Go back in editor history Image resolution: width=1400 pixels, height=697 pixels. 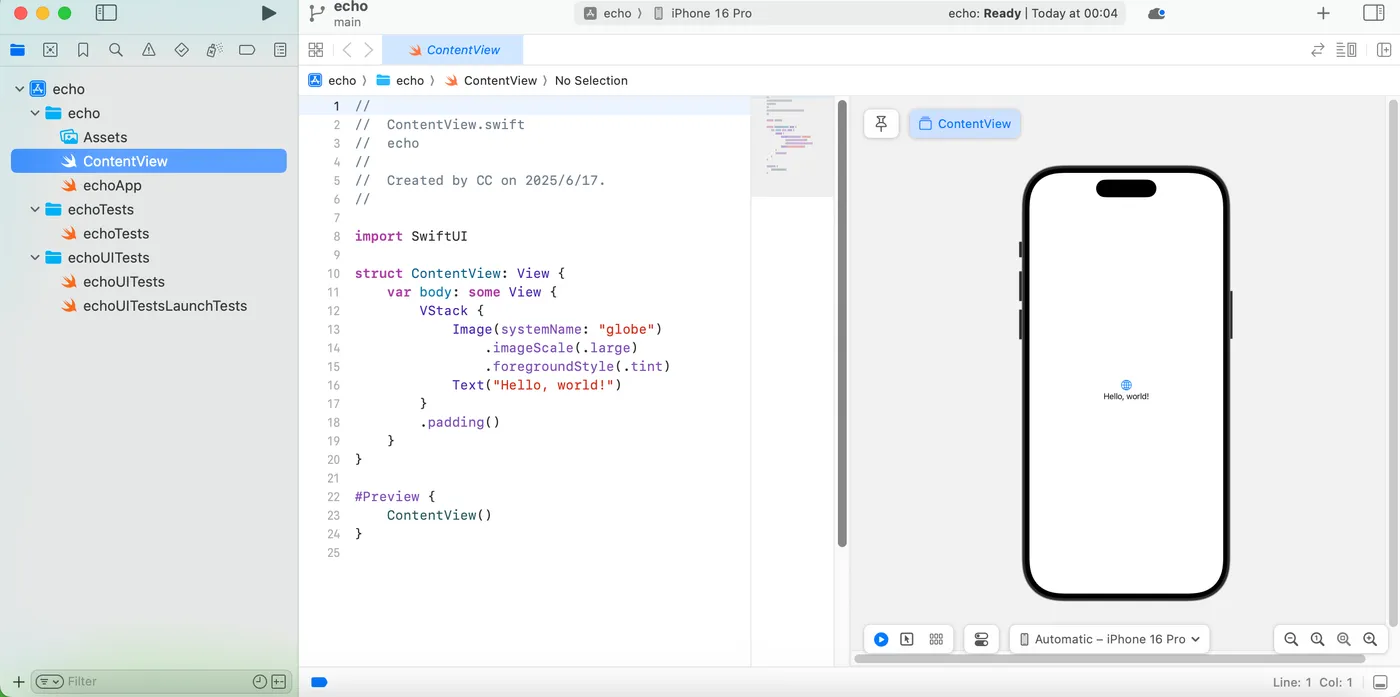click(x=347, y=50)
